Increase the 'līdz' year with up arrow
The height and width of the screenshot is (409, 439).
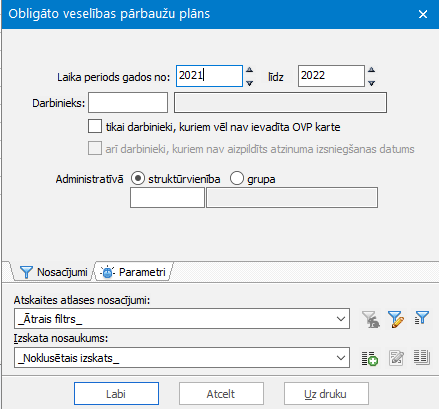371,70
